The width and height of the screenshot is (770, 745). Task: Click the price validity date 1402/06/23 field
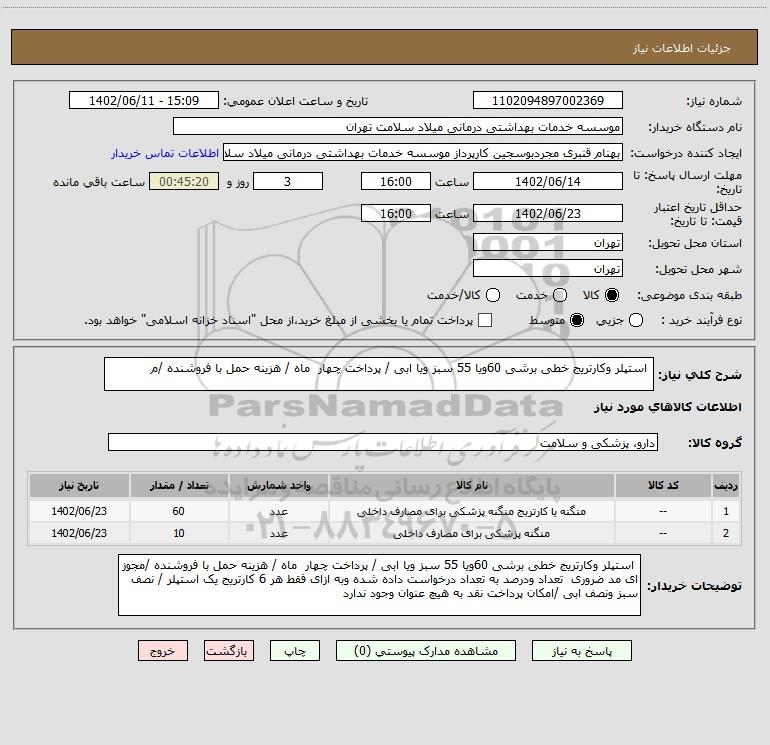548,213
